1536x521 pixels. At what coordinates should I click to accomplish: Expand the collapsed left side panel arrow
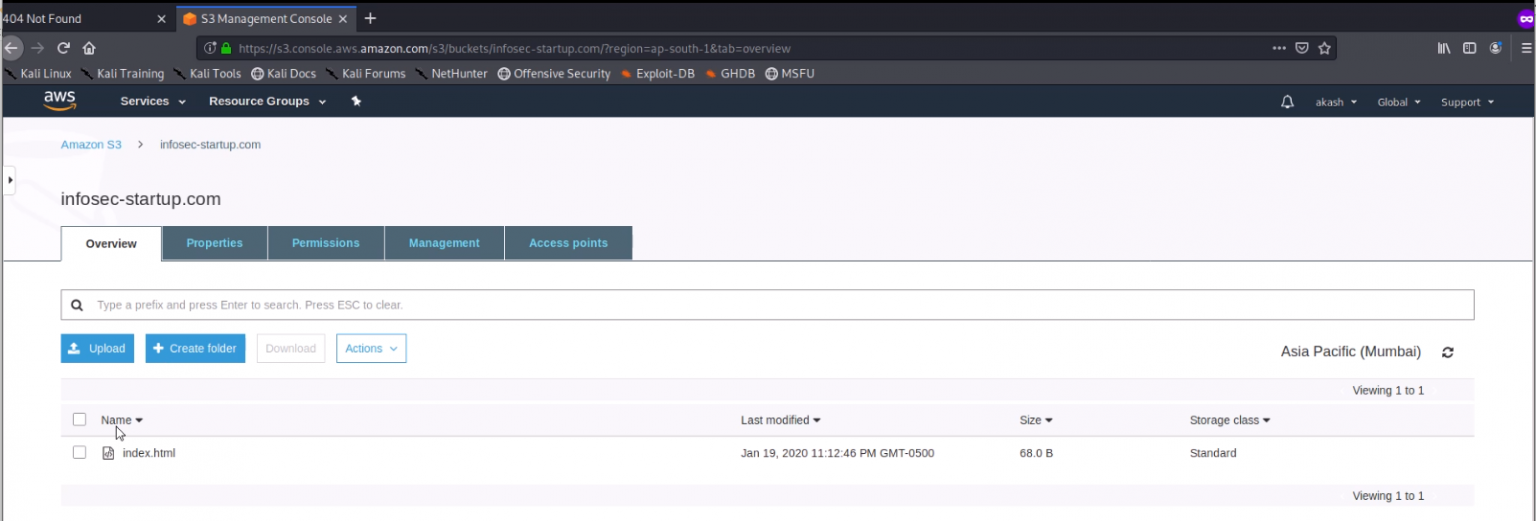point(9,180)
